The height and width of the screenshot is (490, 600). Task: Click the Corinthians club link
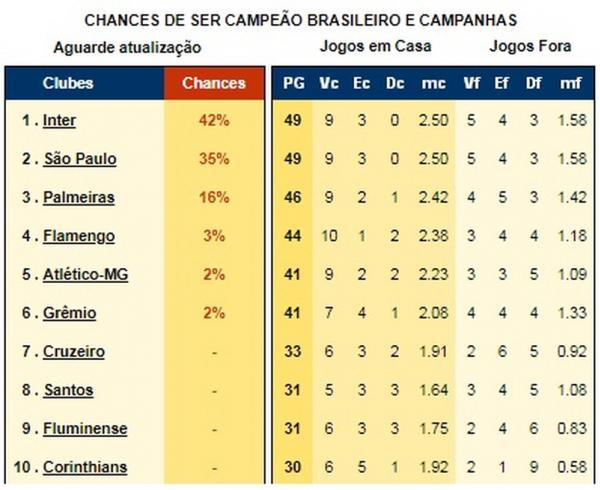click(86, 467)
